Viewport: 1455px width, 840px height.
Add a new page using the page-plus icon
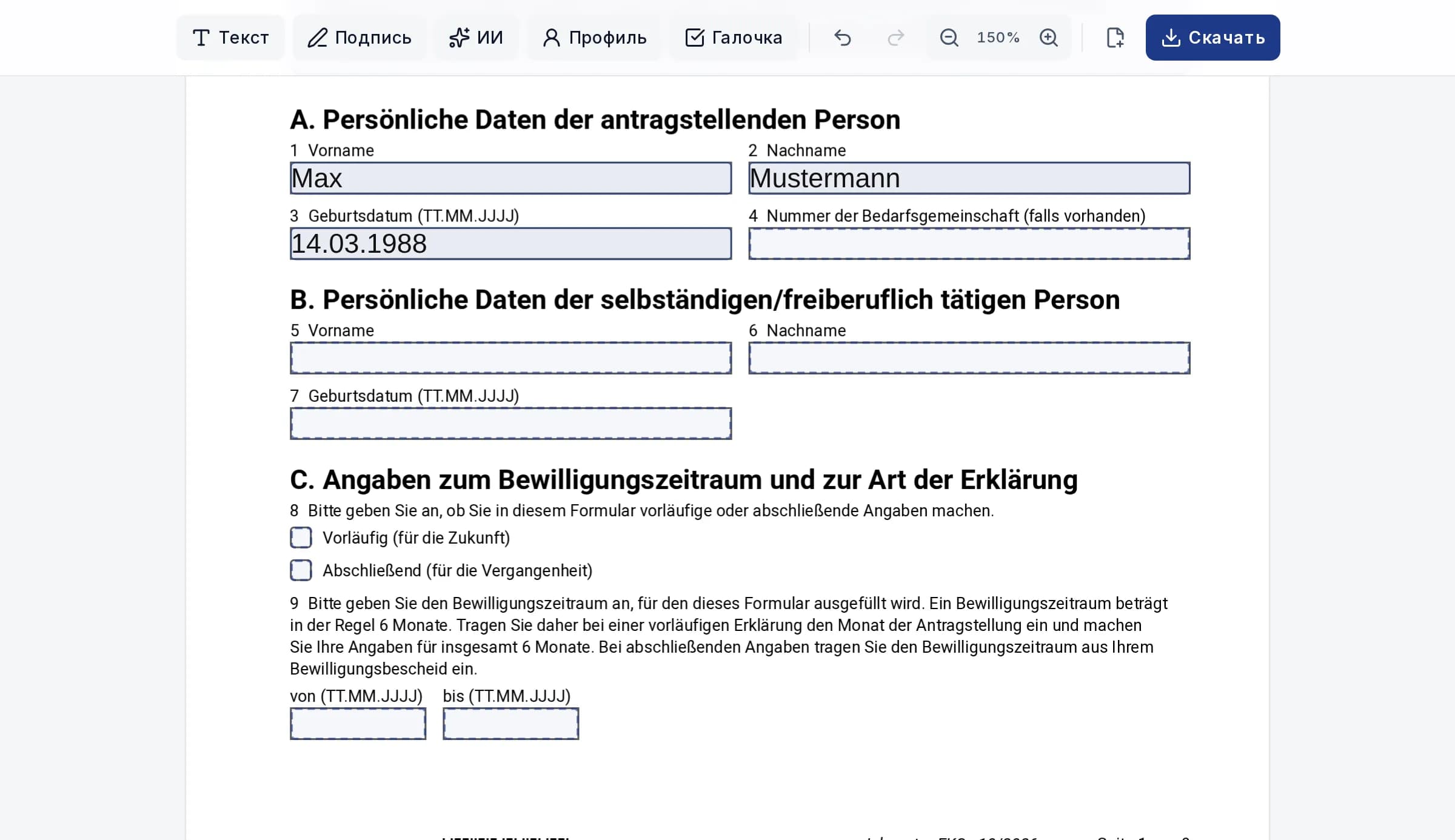1115,38
